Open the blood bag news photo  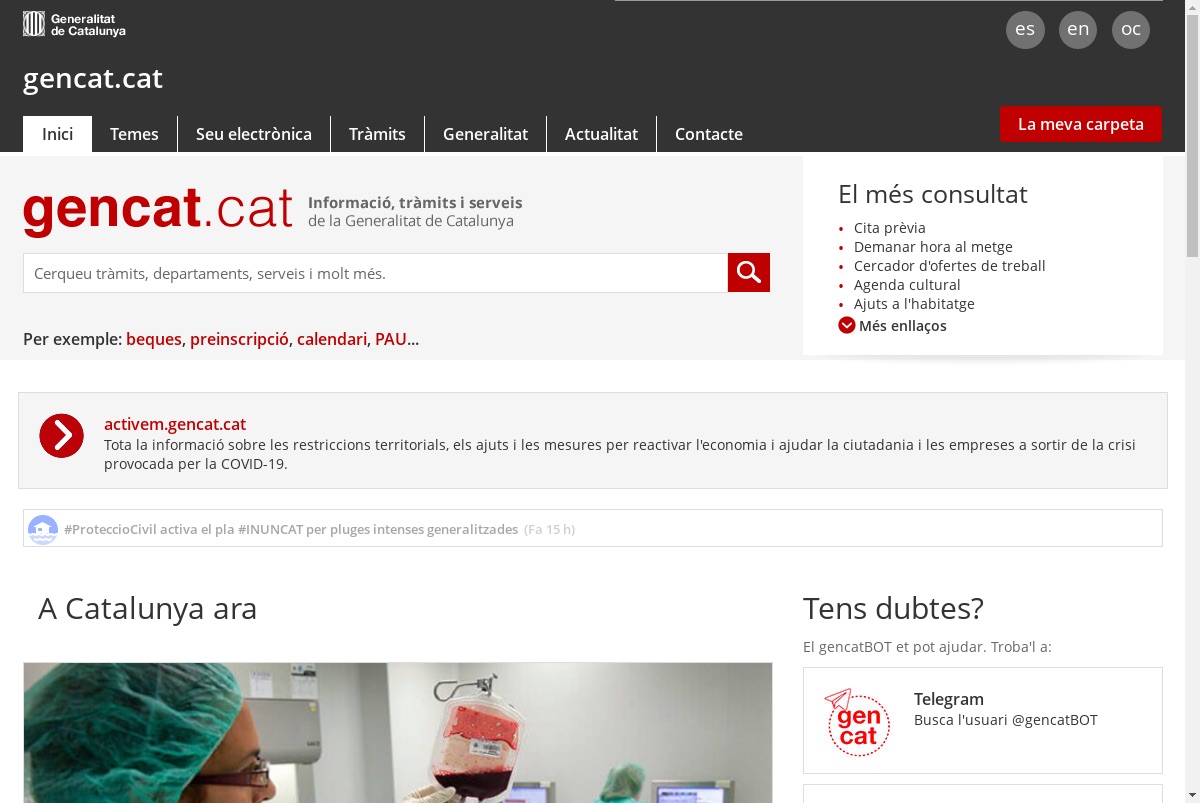pyautogui.click(x=398, y=732)
